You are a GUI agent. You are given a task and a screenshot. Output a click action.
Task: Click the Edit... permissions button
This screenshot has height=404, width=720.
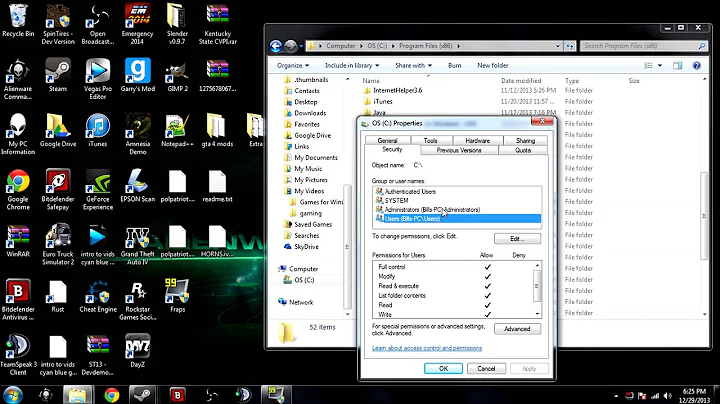[516, 239]
